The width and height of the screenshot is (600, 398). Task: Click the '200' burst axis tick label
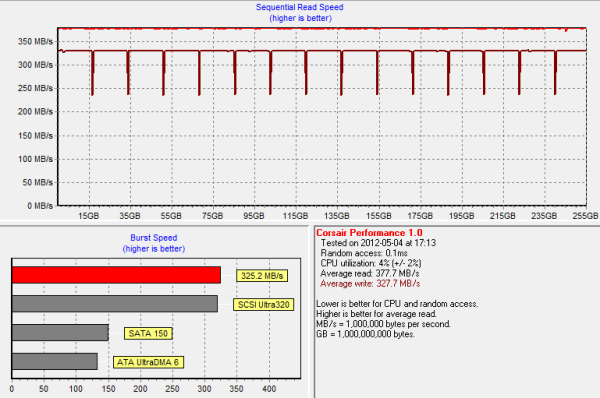pos(140,389)
